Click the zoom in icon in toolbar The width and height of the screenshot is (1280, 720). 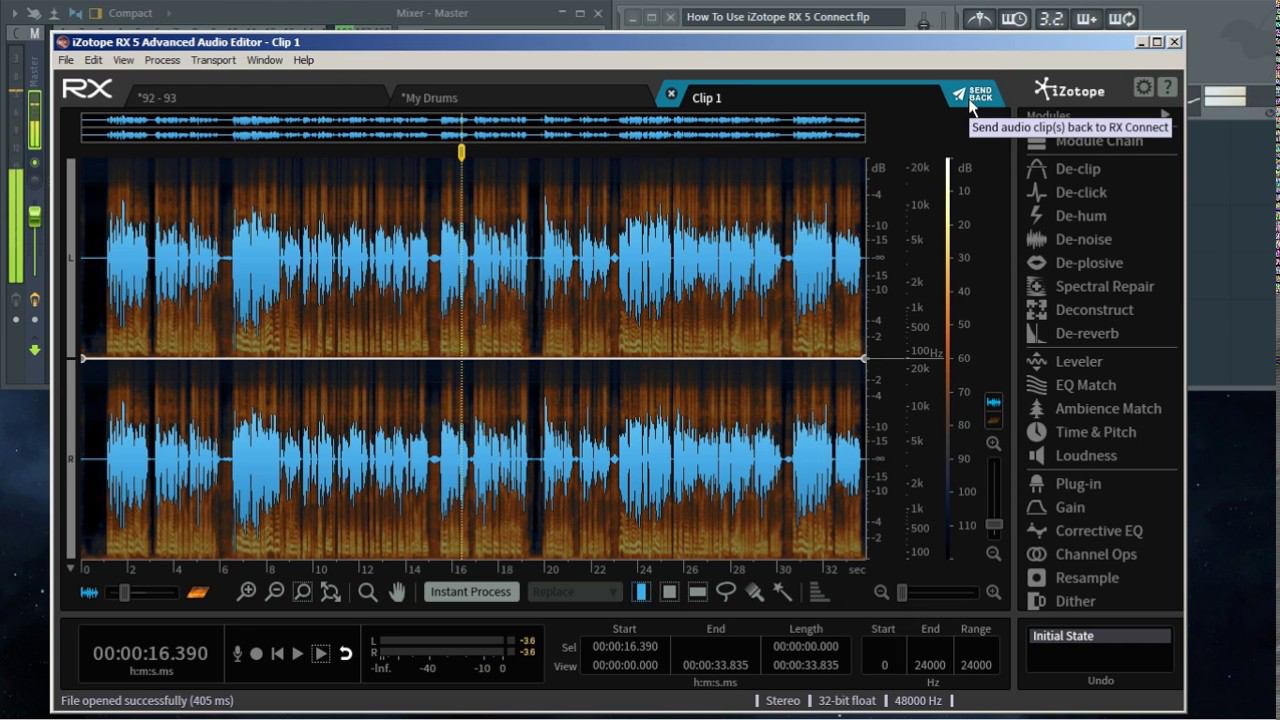(246, 592)
